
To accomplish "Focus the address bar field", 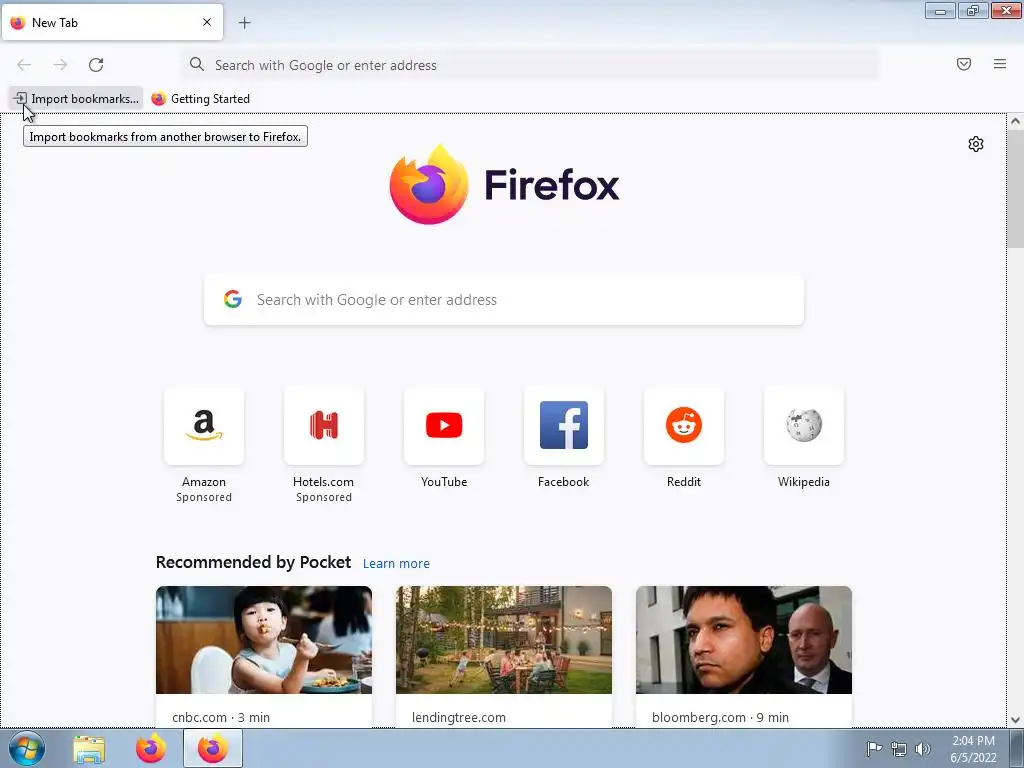I will pyautogui.click(x=530, y=65).
